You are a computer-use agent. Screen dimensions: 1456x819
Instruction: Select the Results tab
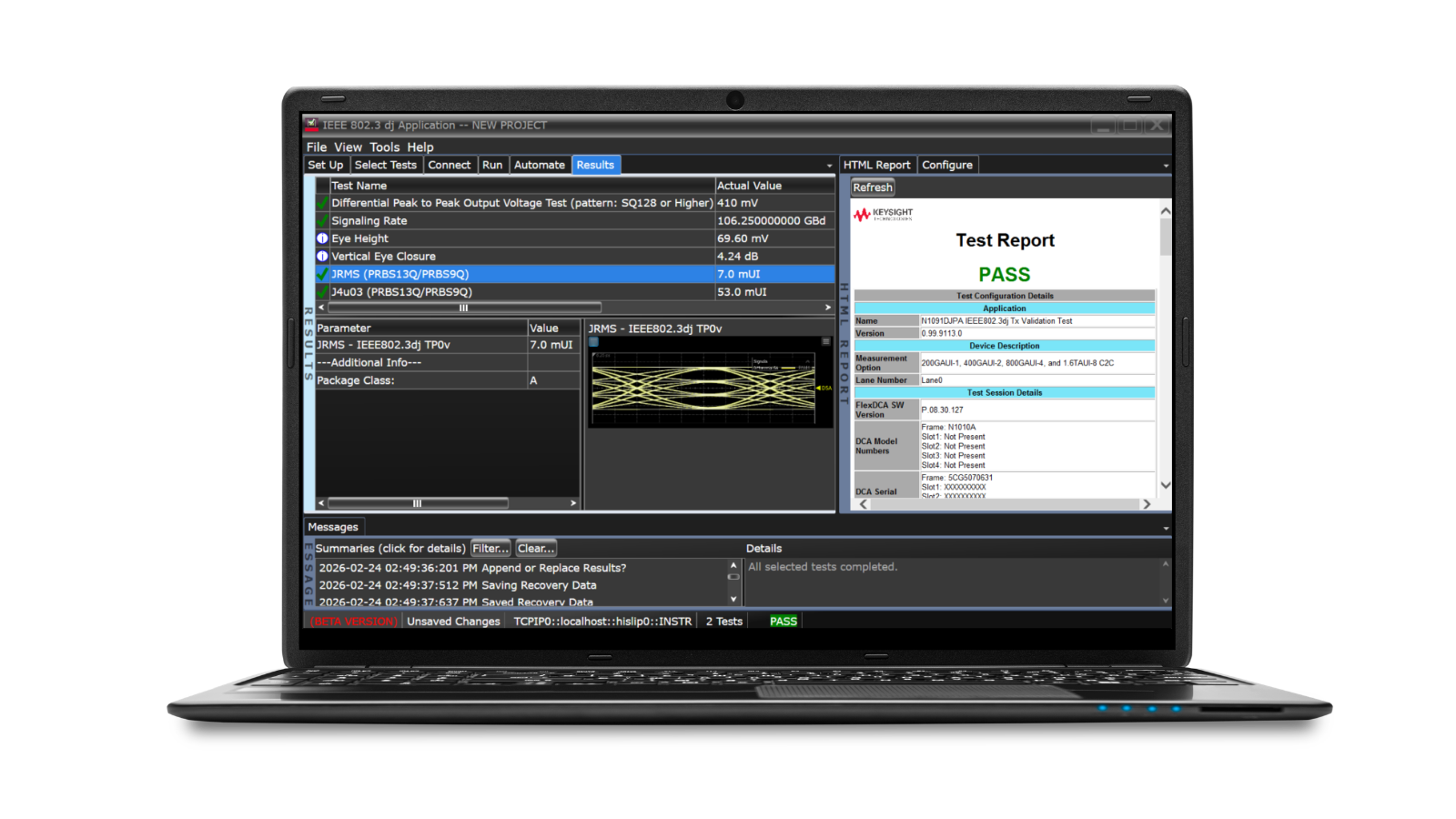(595, 165)
